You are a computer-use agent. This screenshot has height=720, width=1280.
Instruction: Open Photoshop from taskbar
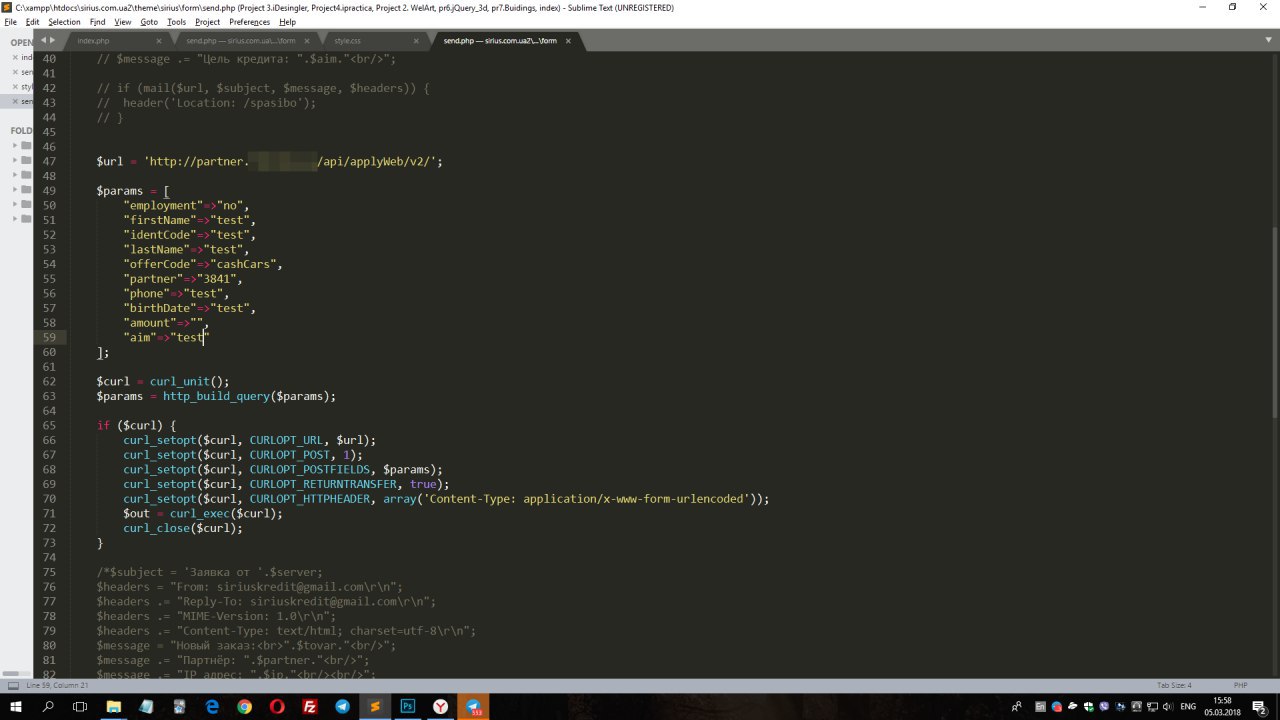pyautogui.click(x=408, y=706)
